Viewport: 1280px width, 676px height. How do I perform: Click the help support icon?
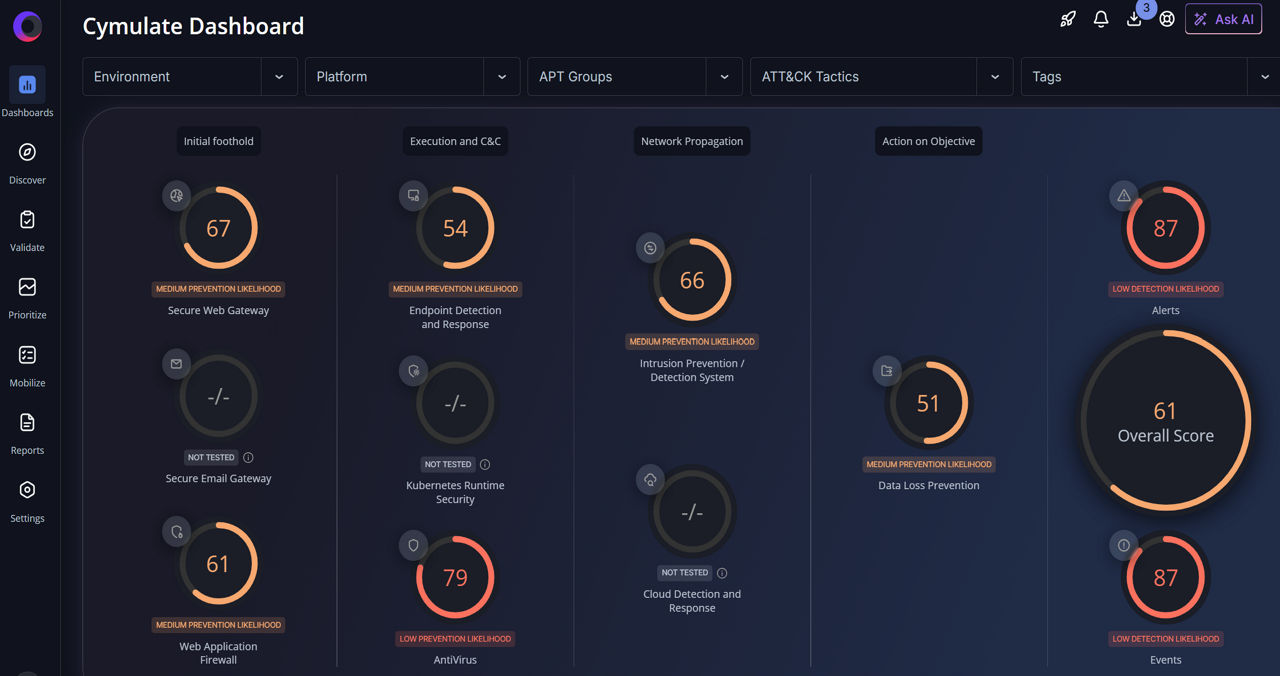coord(1167,19)
